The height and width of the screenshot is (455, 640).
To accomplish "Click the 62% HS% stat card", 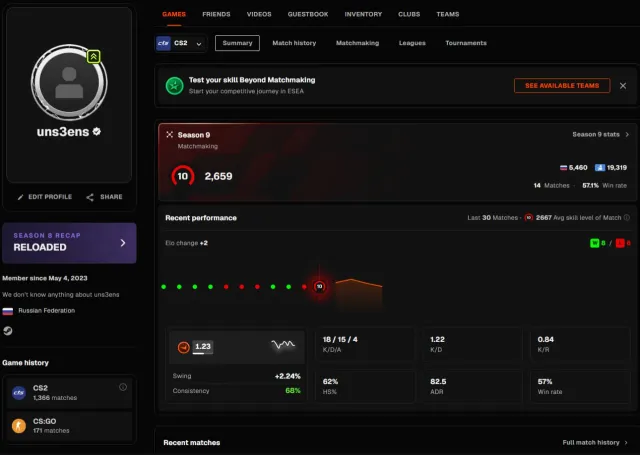I will (364, 386).
